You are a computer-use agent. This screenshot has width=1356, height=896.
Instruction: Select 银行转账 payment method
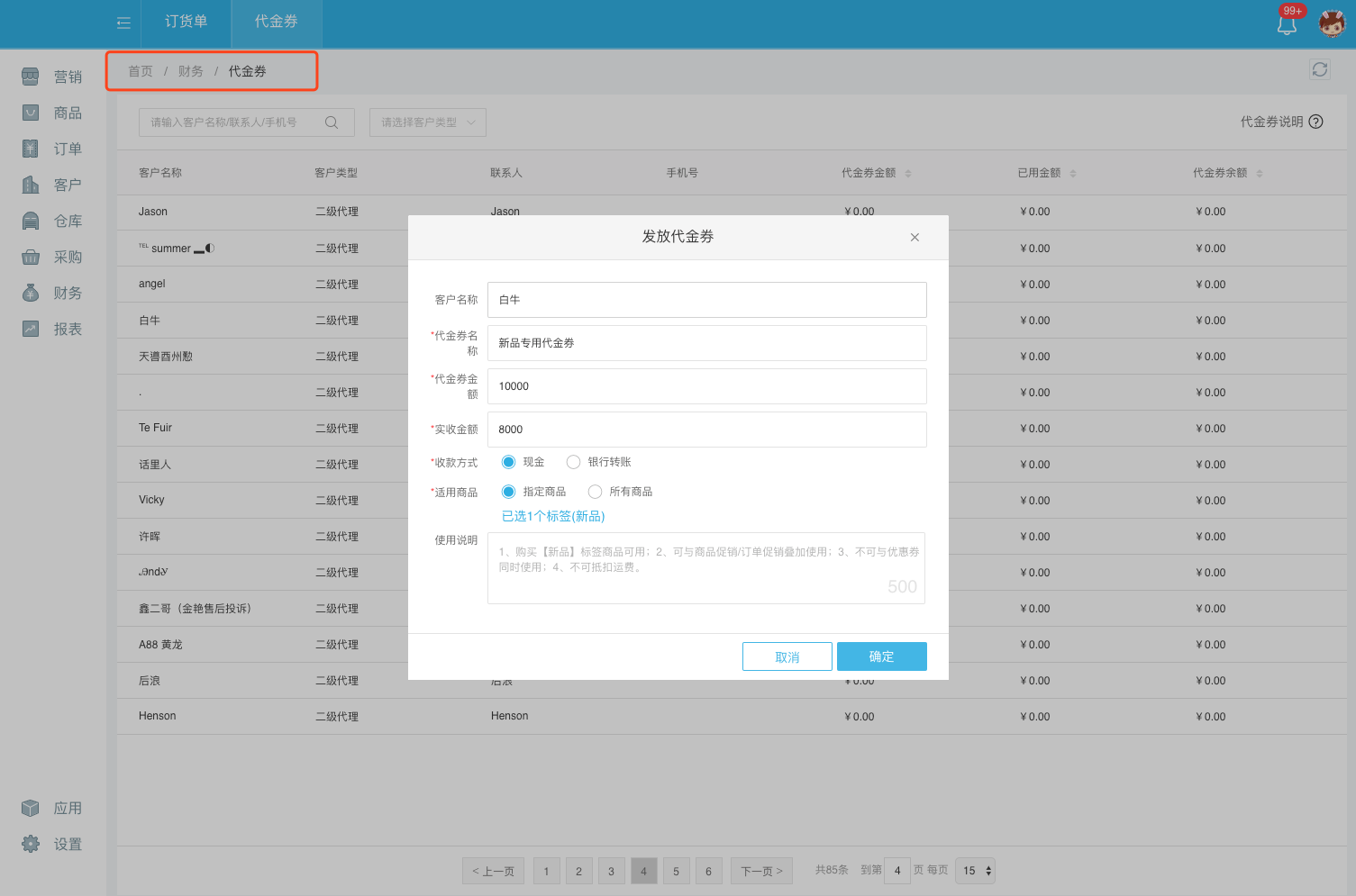tap(573, 462)
